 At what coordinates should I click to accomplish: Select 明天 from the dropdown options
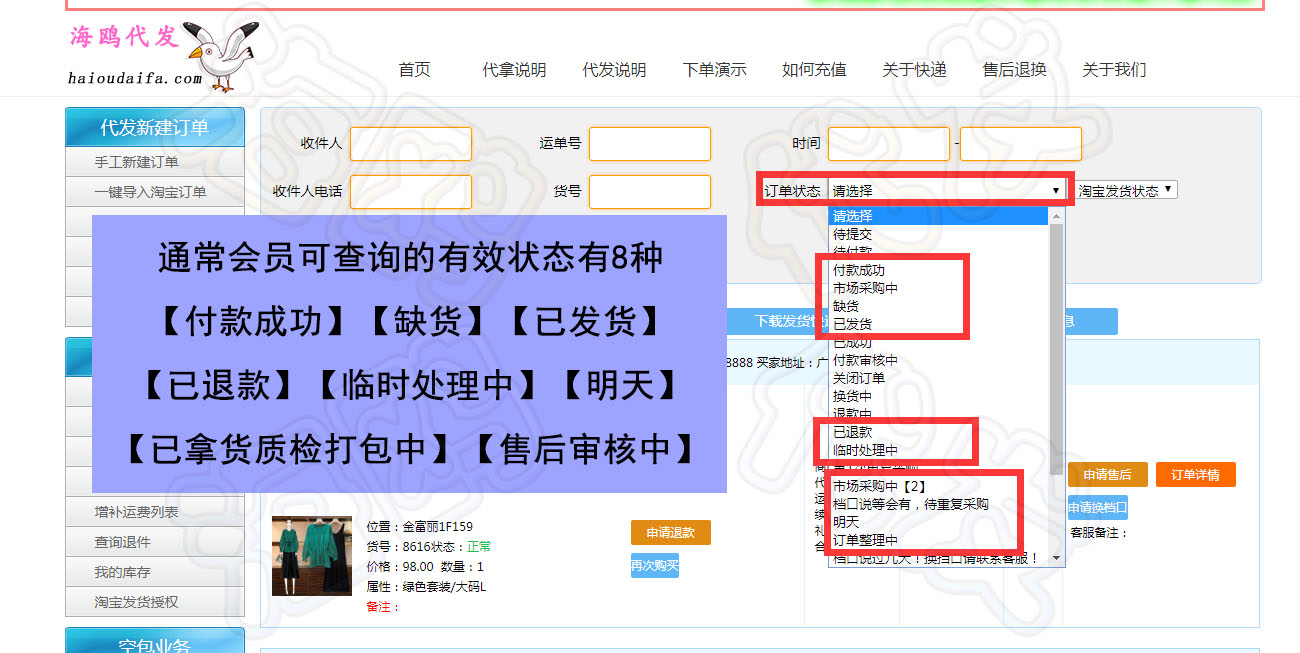pyautogui.click(x=846, y=522)
